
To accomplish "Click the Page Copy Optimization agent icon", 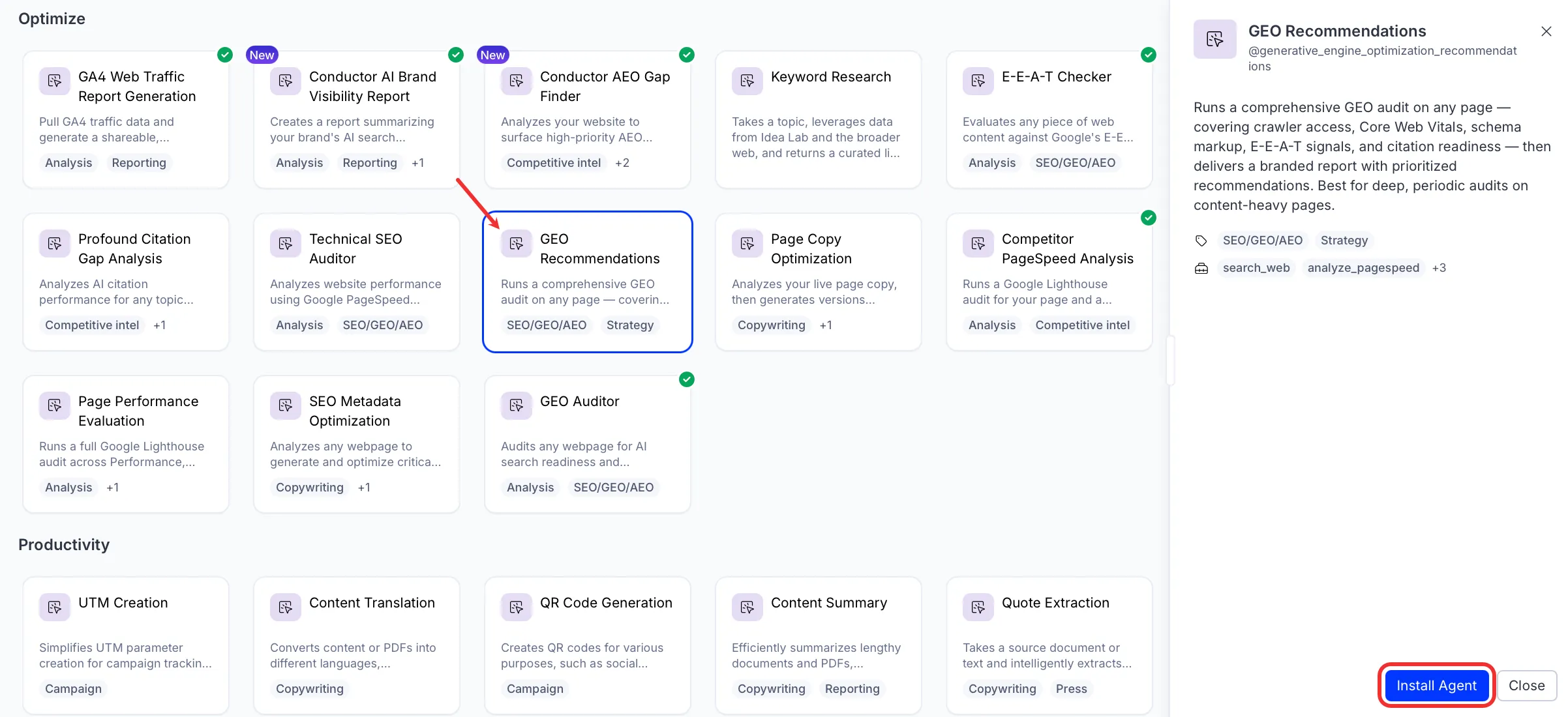I will (x=747, y=243).
